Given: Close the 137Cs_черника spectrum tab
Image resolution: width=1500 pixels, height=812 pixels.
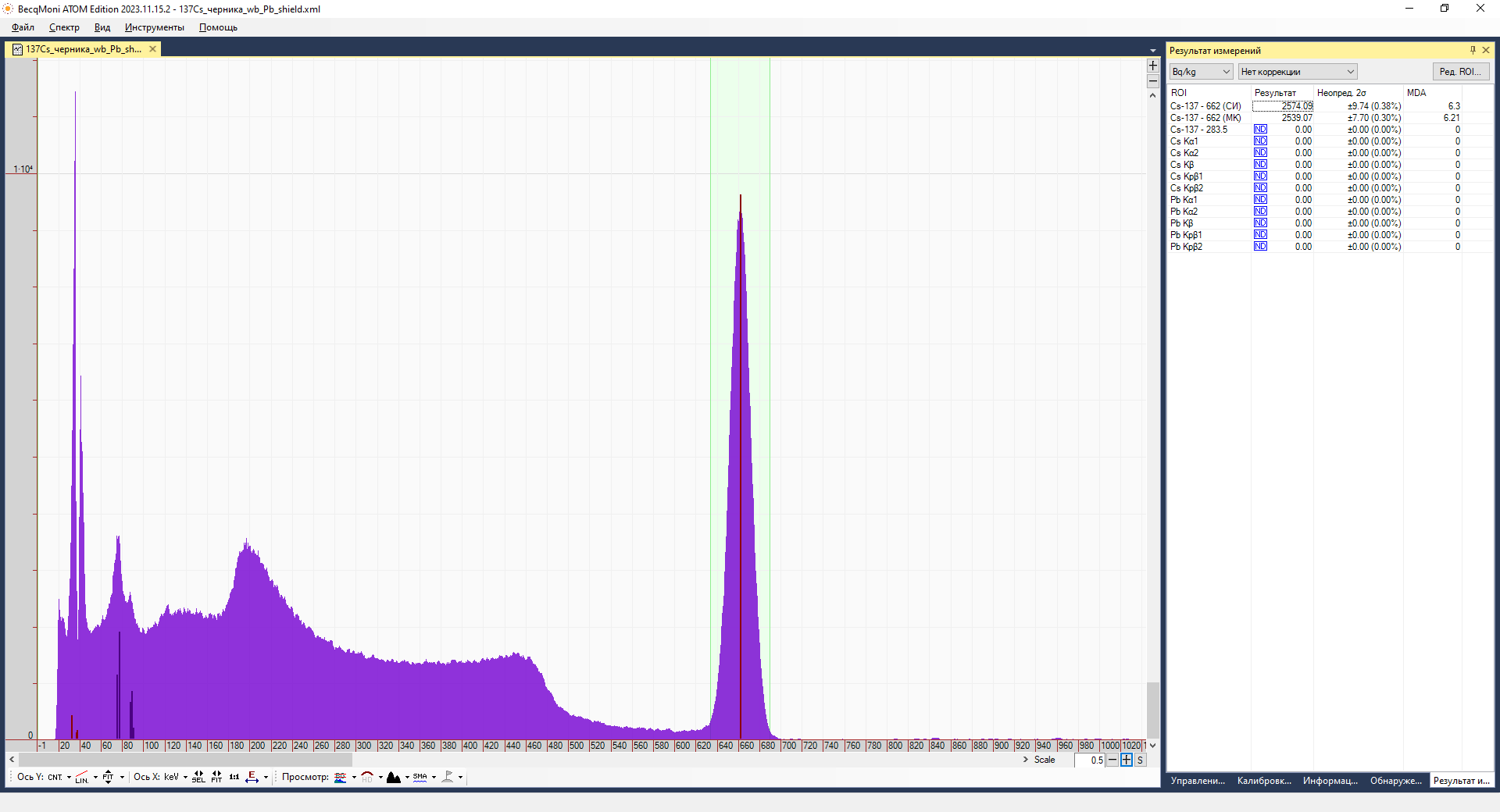Looking at the screenshot, I should click(153, 49).
